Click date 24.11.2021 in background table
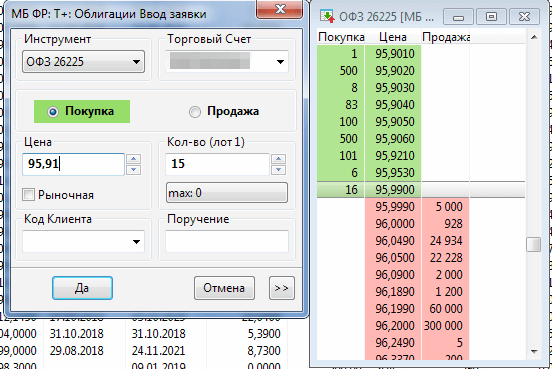 tap(158, 351)
